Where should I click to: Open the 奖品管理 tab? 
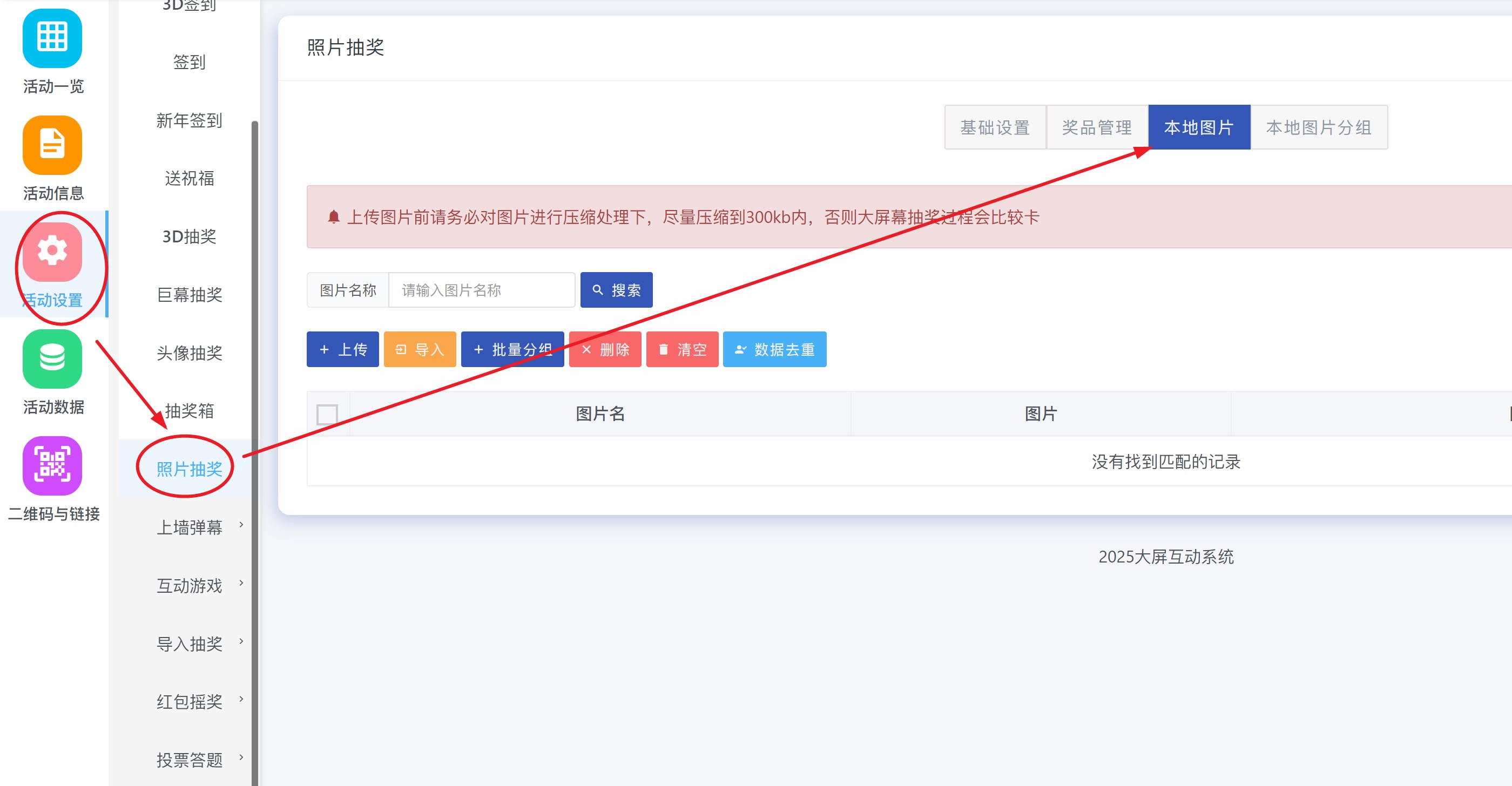(x=1096, y=127)
